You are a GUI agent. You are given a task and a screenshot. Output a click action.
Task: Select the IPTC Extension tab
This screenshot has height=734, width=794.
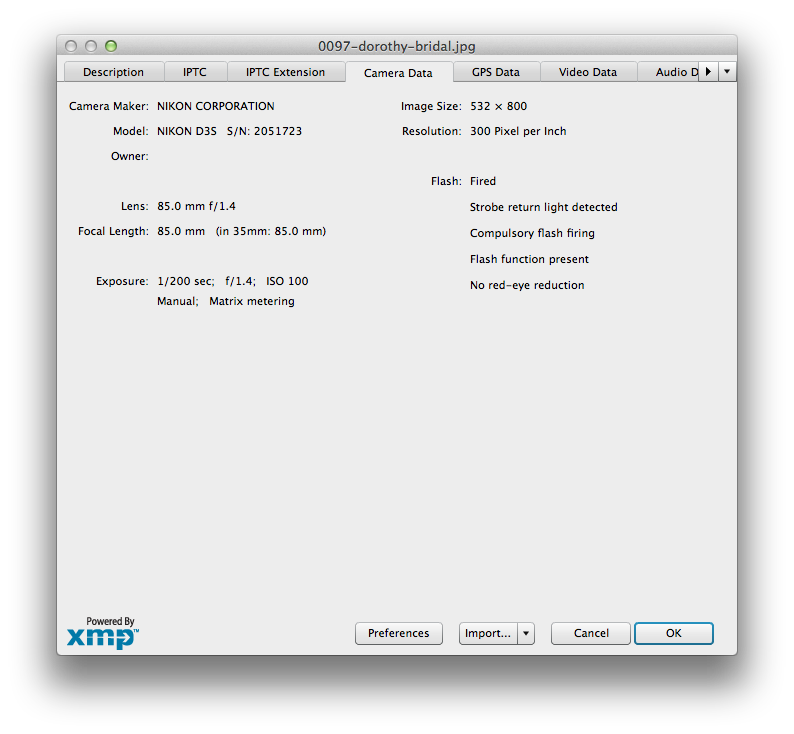pyautogui.click(x=286, y=72)
